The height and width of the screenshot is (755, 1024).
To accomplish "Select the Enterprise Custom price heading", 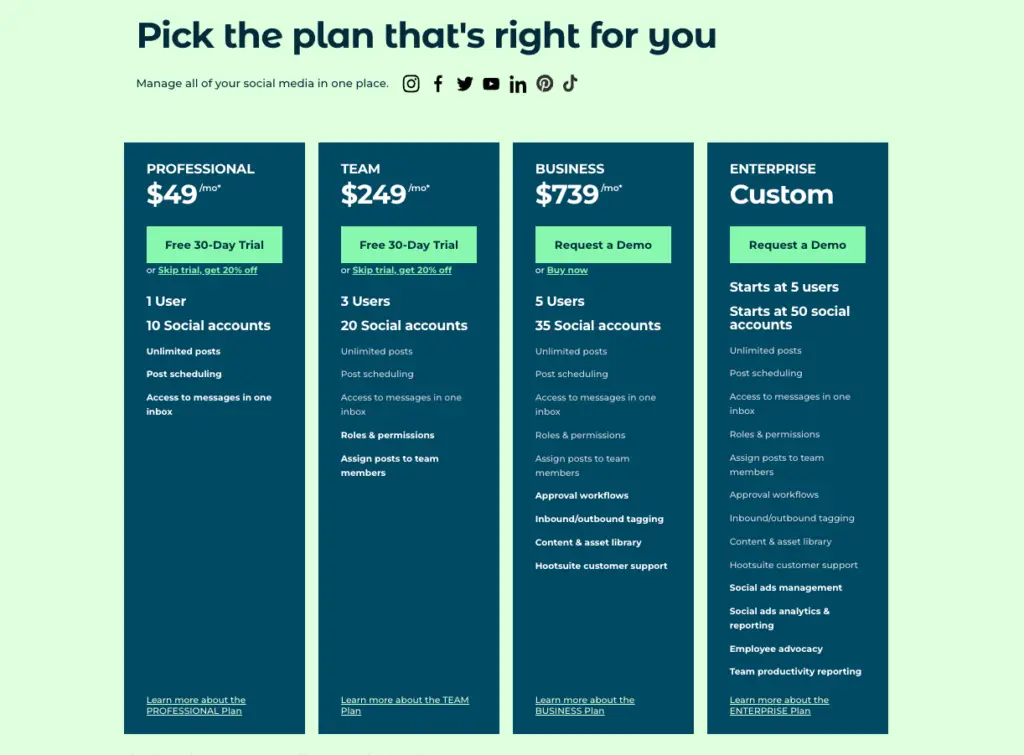I will (782, 195).
